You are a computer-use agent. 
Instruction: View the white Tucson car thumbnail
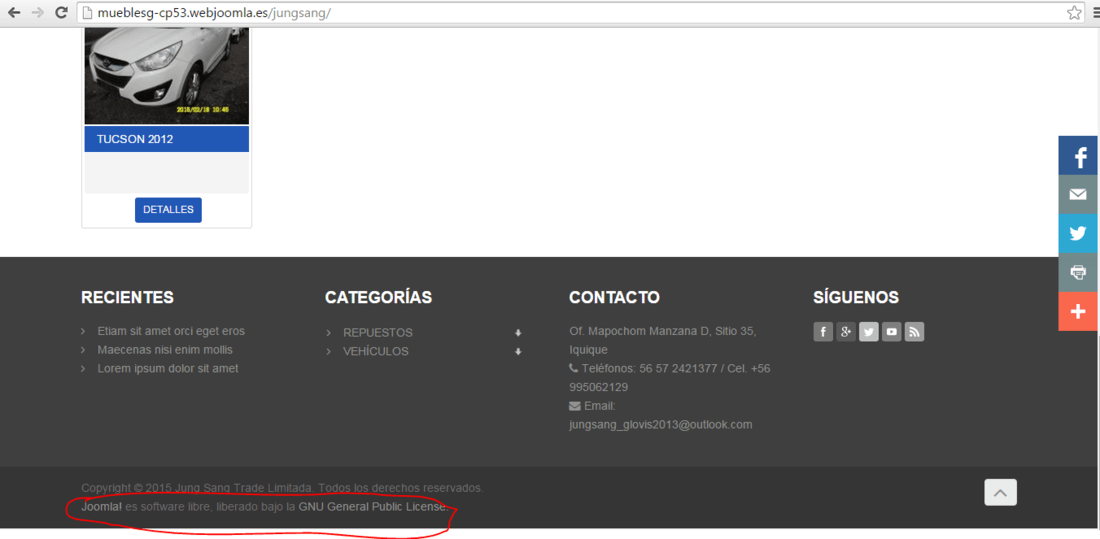pos(167,75)
